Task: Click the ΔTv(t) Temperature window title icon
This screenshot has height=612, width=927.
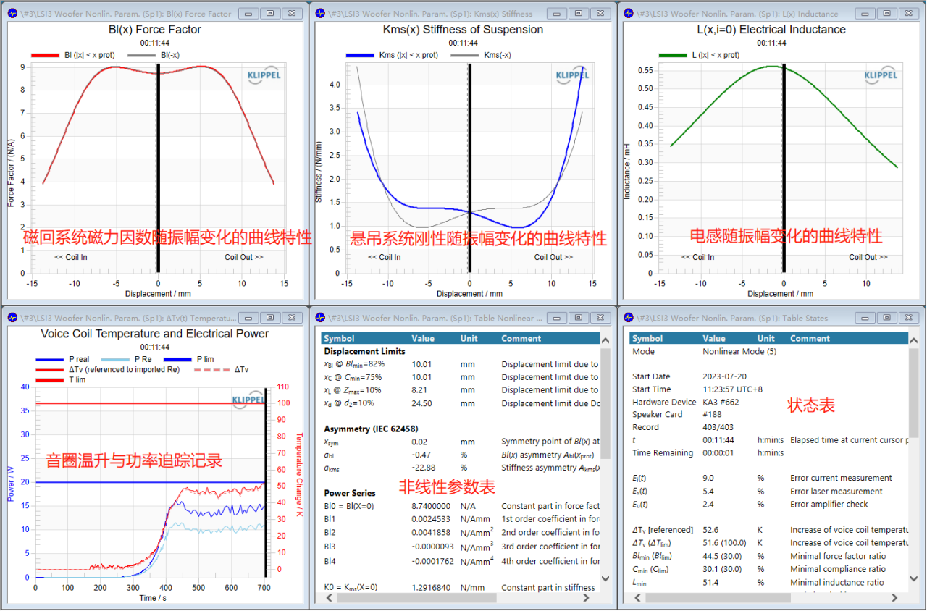Action: [x=12, y=318]
